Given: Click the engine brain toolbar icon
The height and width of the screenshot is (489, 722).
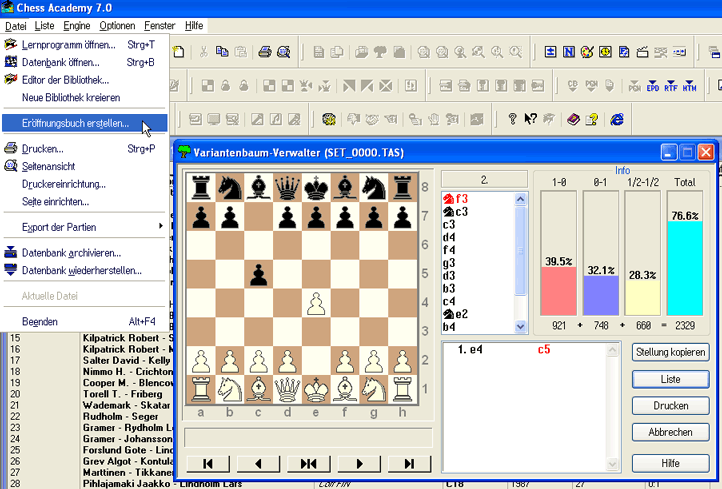Looking at the screenshot, I should tap(328, 119).
